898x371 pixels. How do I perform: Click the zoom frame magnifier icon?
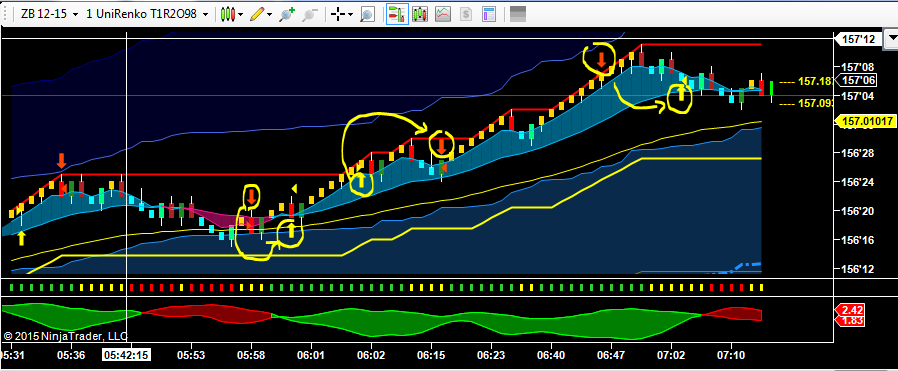367,14
